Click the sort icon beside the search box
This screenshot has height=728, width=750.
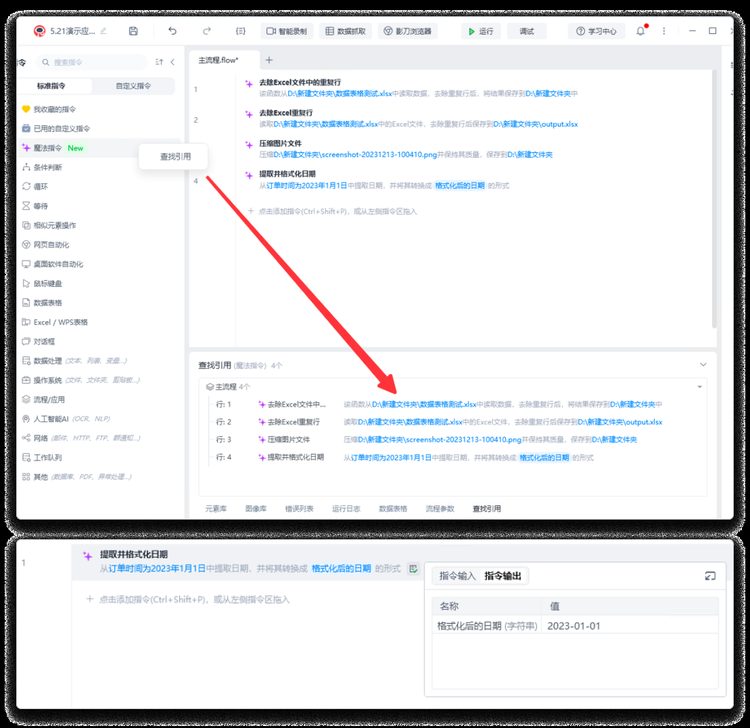159,62
